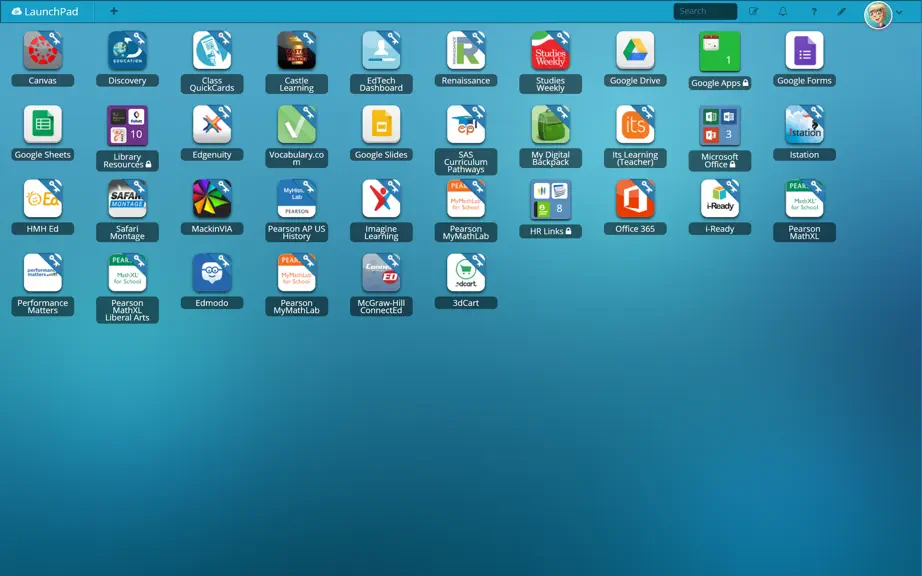Expand the HR Links folder
The width and height of the screenshot is (922, 576).
point(550,200)
